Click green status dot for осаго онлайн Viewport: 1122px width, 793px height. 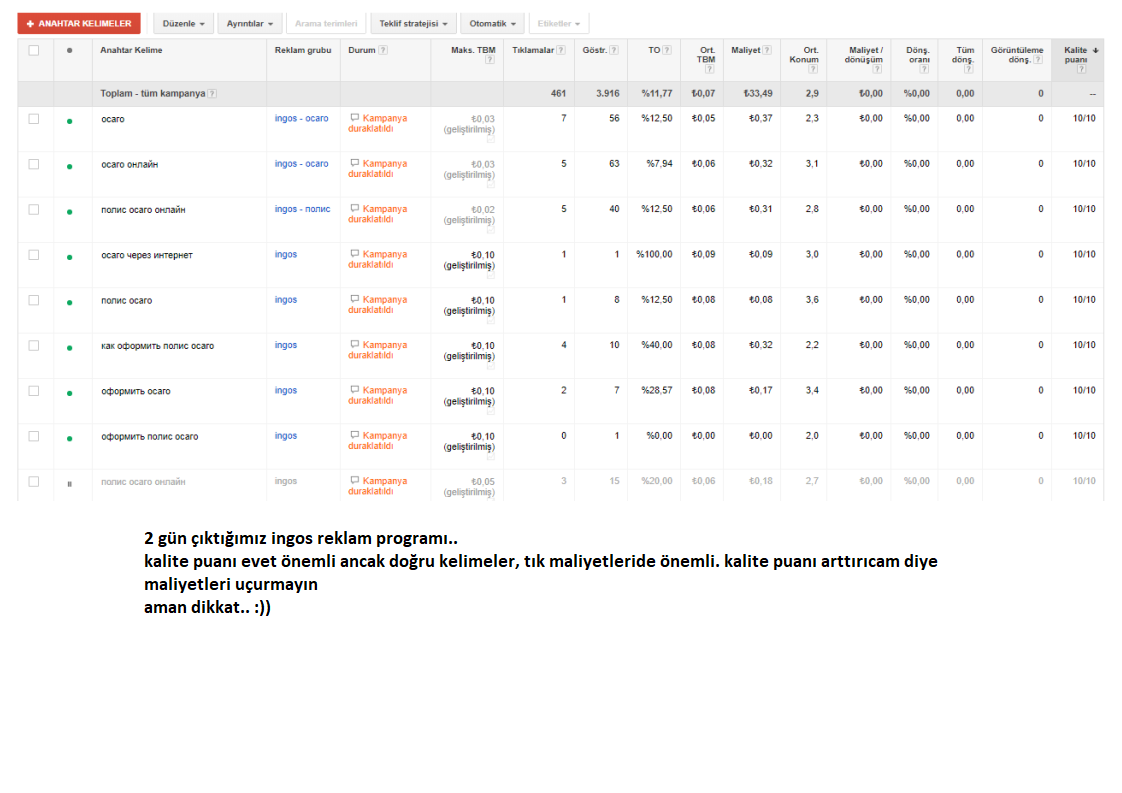point(69,167)
